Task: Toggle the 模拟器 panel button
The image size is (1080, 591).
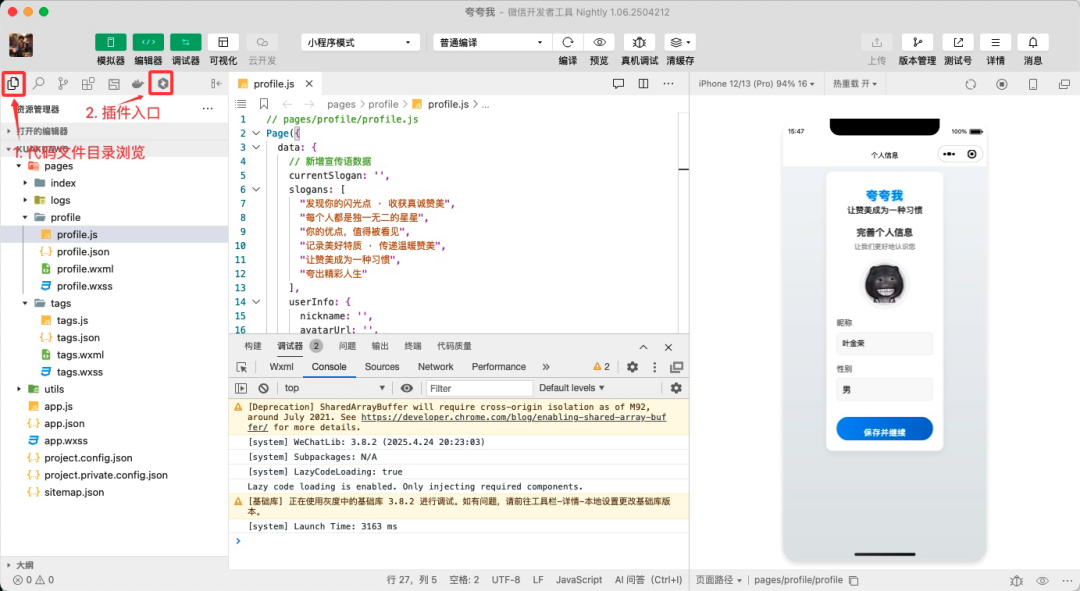Action: pyautogui.click(x=110, y=43)
